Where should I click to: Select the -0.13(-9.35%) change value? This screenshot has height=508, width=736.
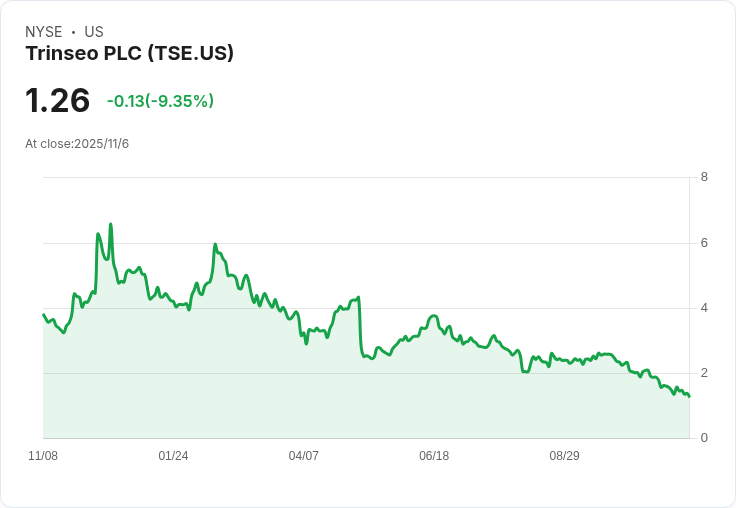coord(160,101)
